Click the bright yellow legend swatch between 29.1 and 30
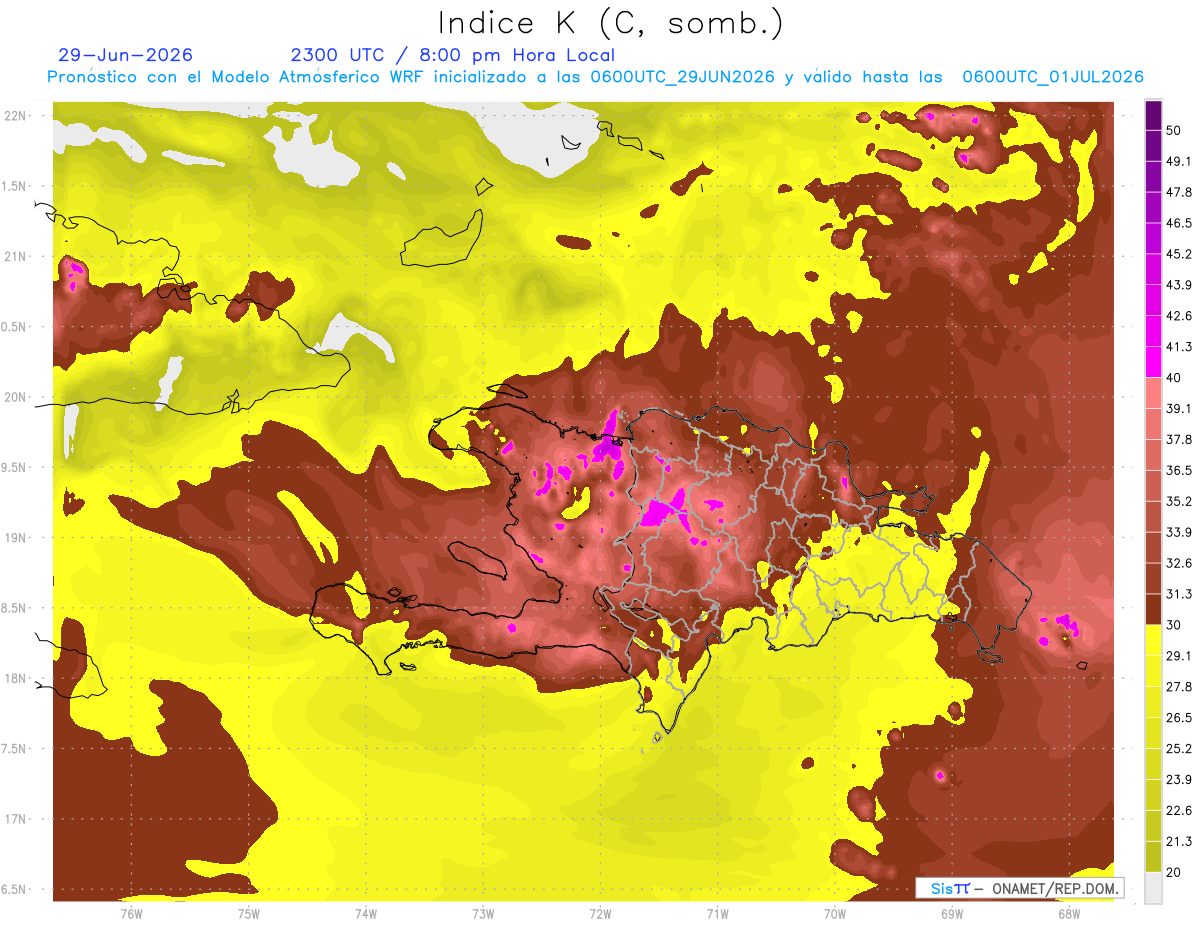The height and width of the screenshot is (927, 1200). tap(1153, 640)
